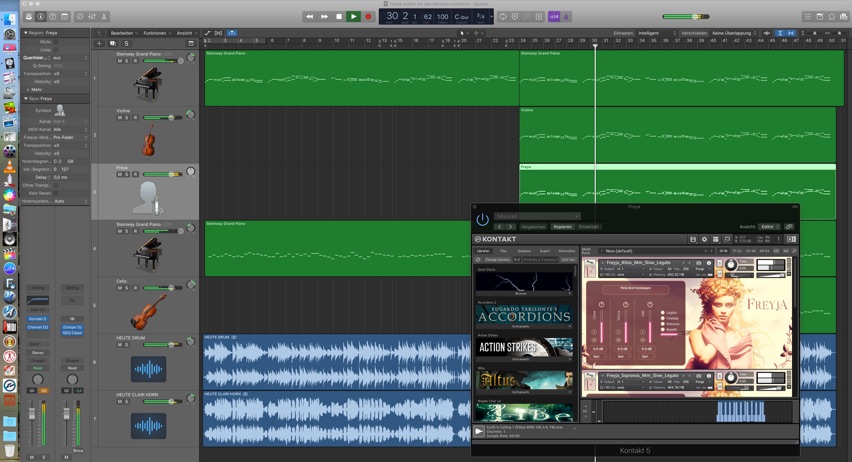Toggle the Inspector button in the control bar

pyautogui.click(x=41, y=17)
